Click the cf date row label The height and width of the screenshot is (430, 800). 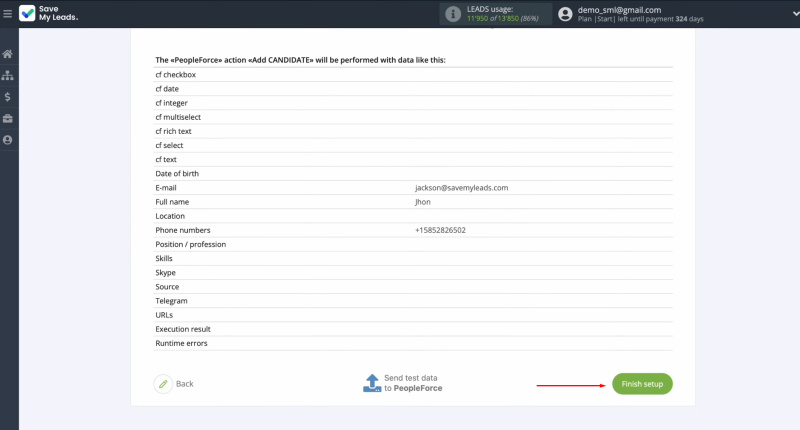point(167,89)
